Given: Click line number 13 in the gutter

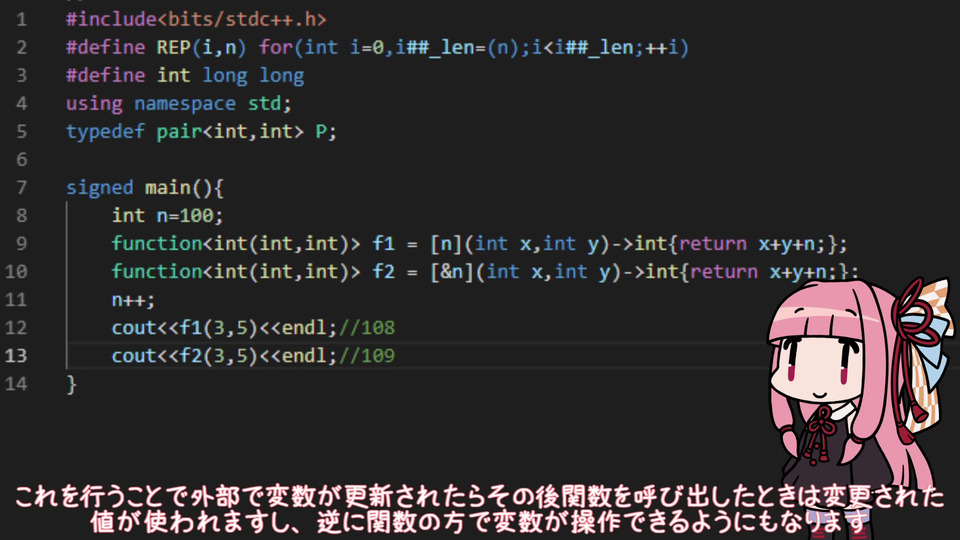Looking at the screenshot, I should pos(16,356).
